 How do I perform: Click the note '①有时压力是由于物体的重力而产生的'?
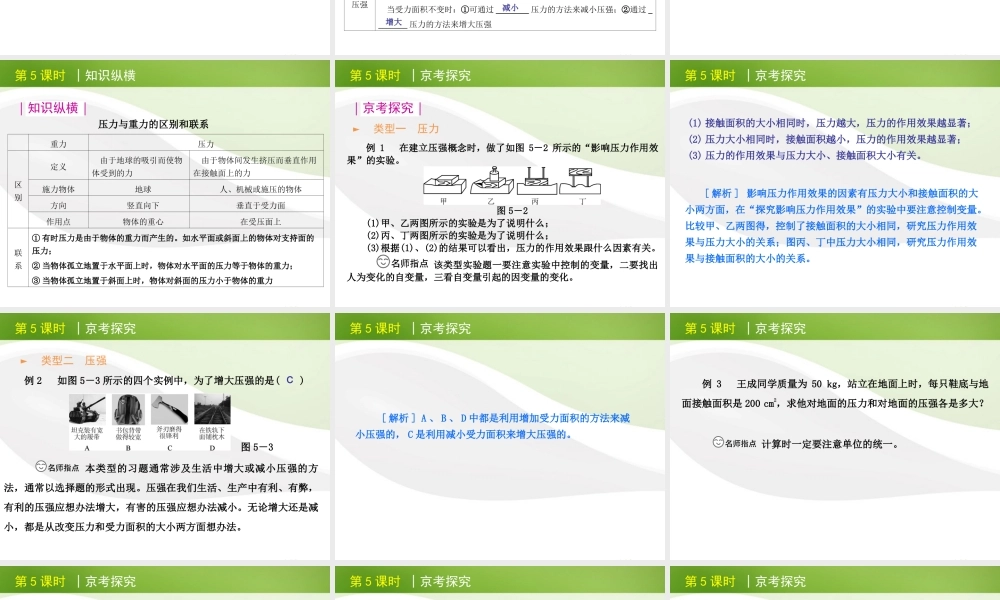(173, 244)
